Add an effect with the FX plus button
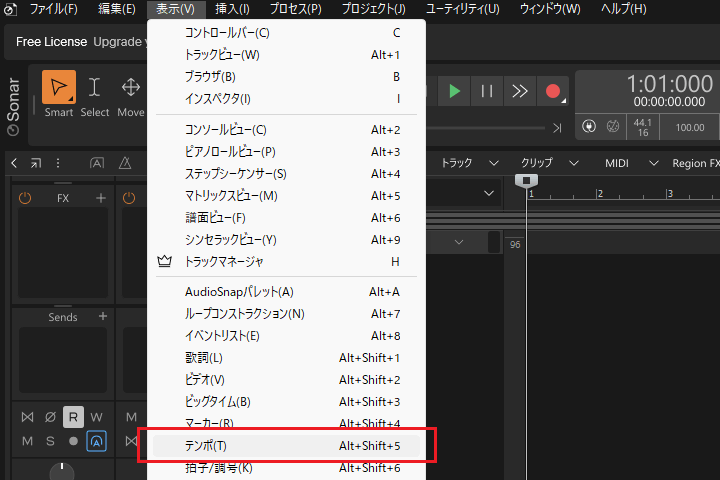 point(101,198)
